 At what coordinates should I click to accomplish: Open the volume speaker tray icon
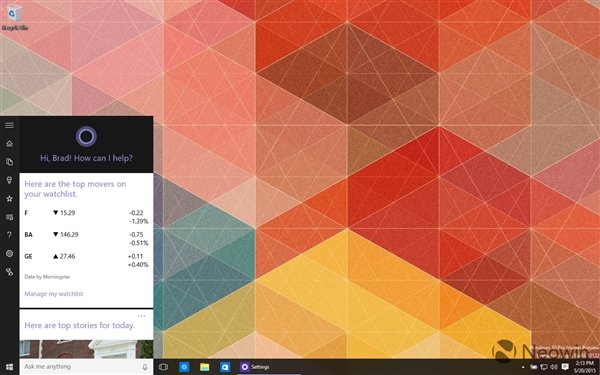click(553, 367)
